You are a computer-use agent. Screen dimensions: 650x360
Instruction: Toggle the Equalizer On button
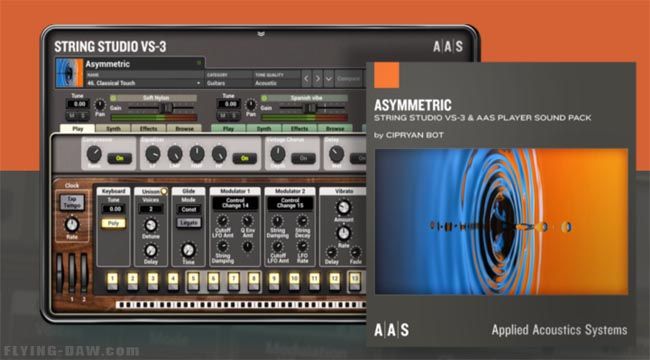point(245,158)
